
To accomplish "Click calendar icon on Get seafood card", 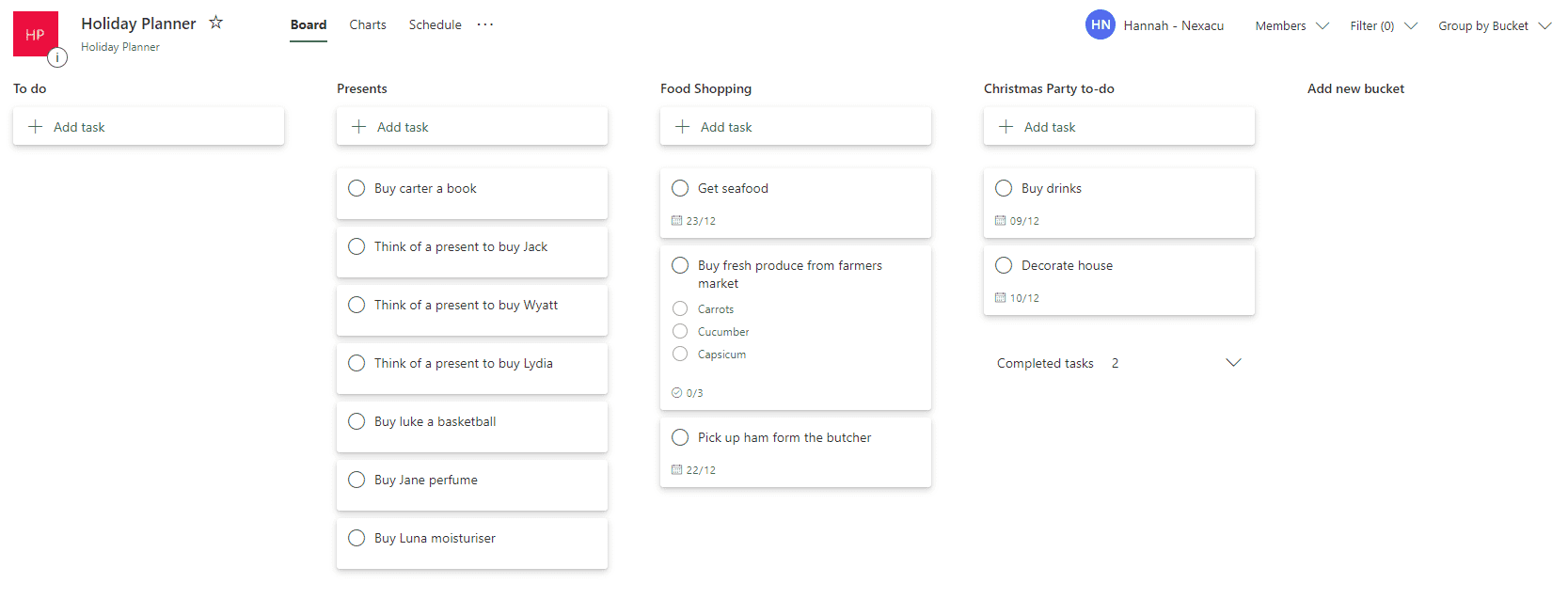I will [x=676, y=221].
